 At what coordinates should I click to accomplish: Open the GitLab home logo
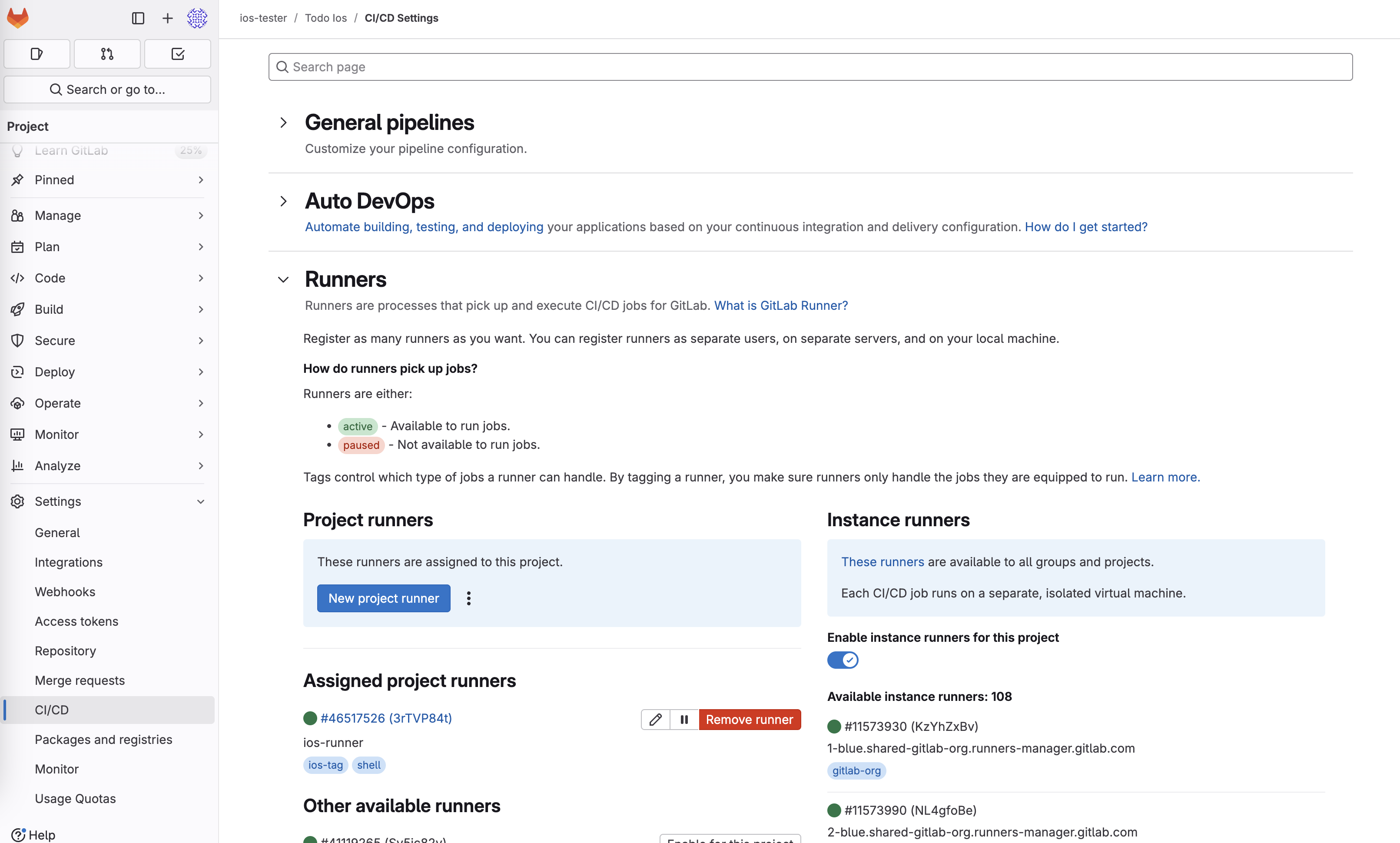[18, 18]
